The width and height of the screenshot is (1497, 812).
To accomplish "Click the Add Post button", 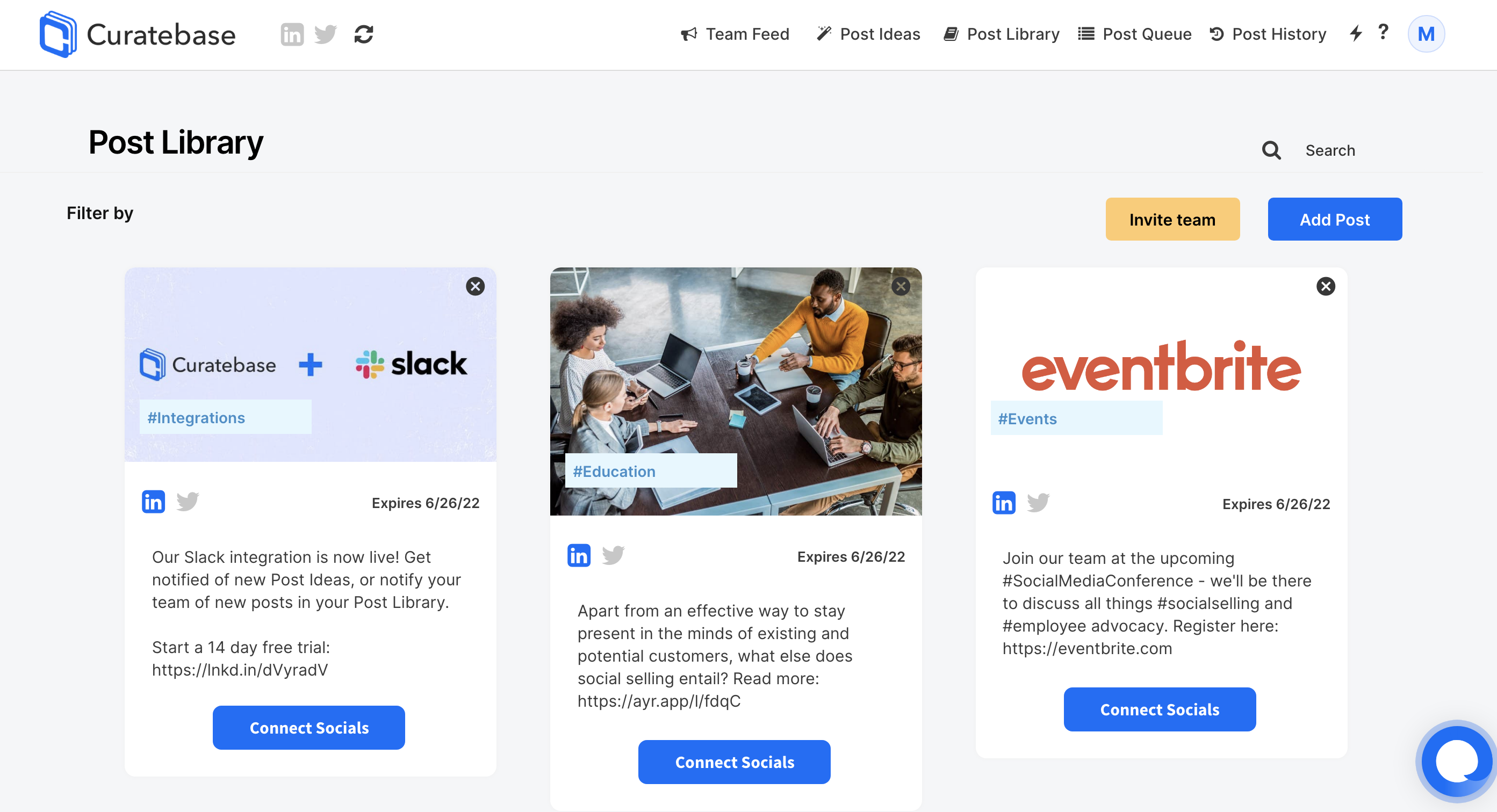I will pyautogui.click(x=1334, y=220).
